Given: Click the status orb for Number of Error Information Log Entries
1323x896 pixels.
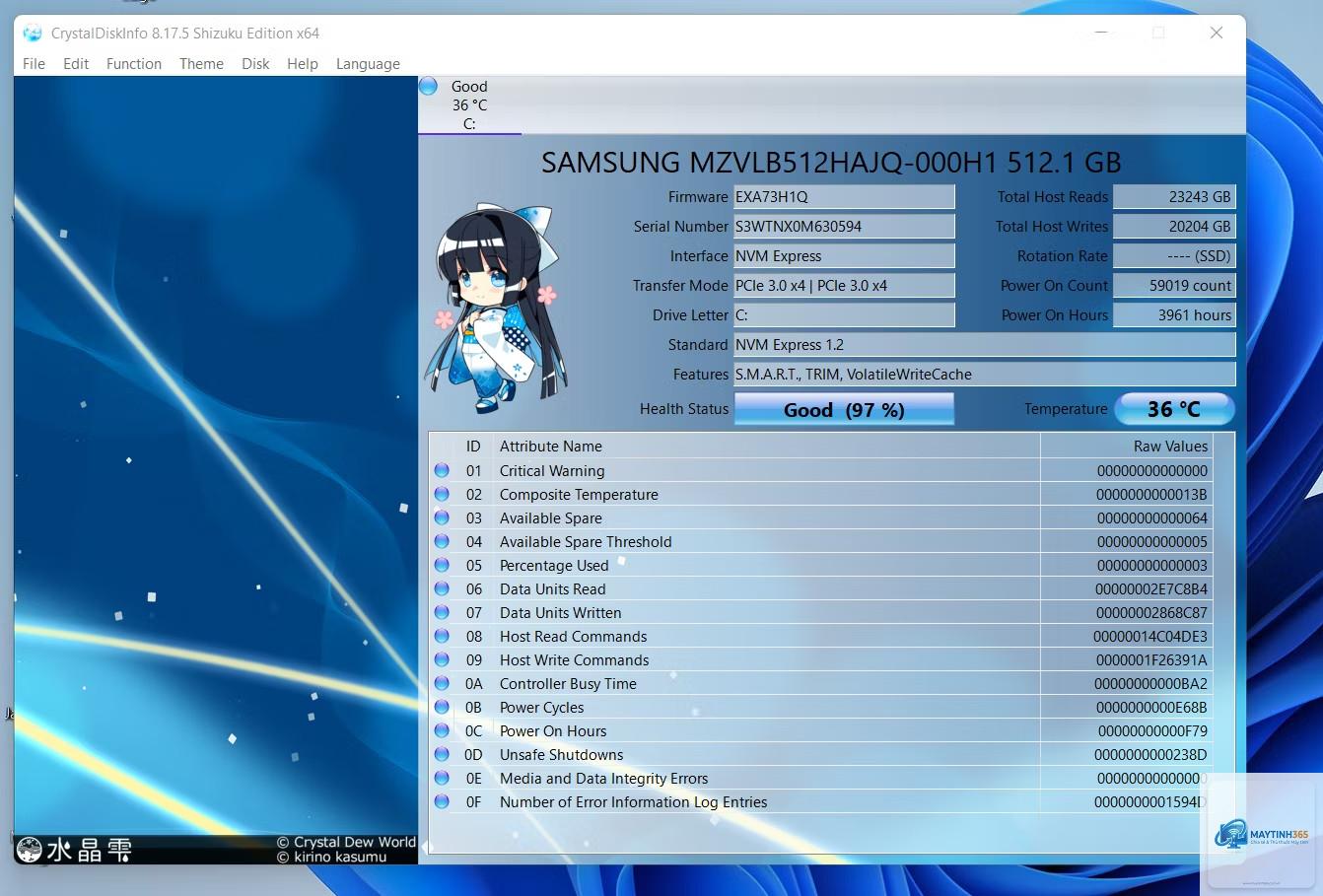Looking at the screenshot, I should pyautogui.click(x=442, y=802).
